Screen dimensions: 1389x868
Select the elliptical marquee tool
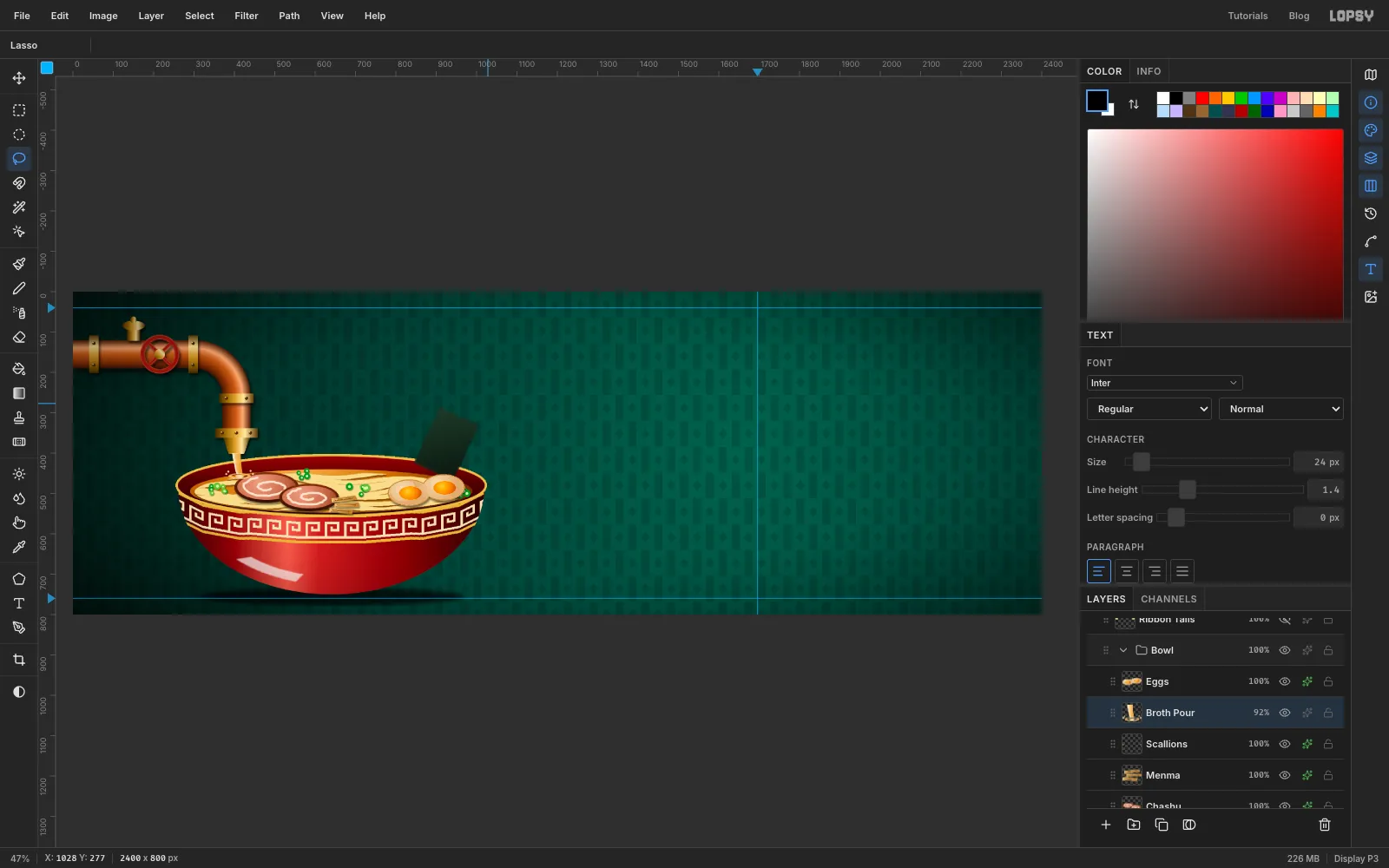(19, 135)
